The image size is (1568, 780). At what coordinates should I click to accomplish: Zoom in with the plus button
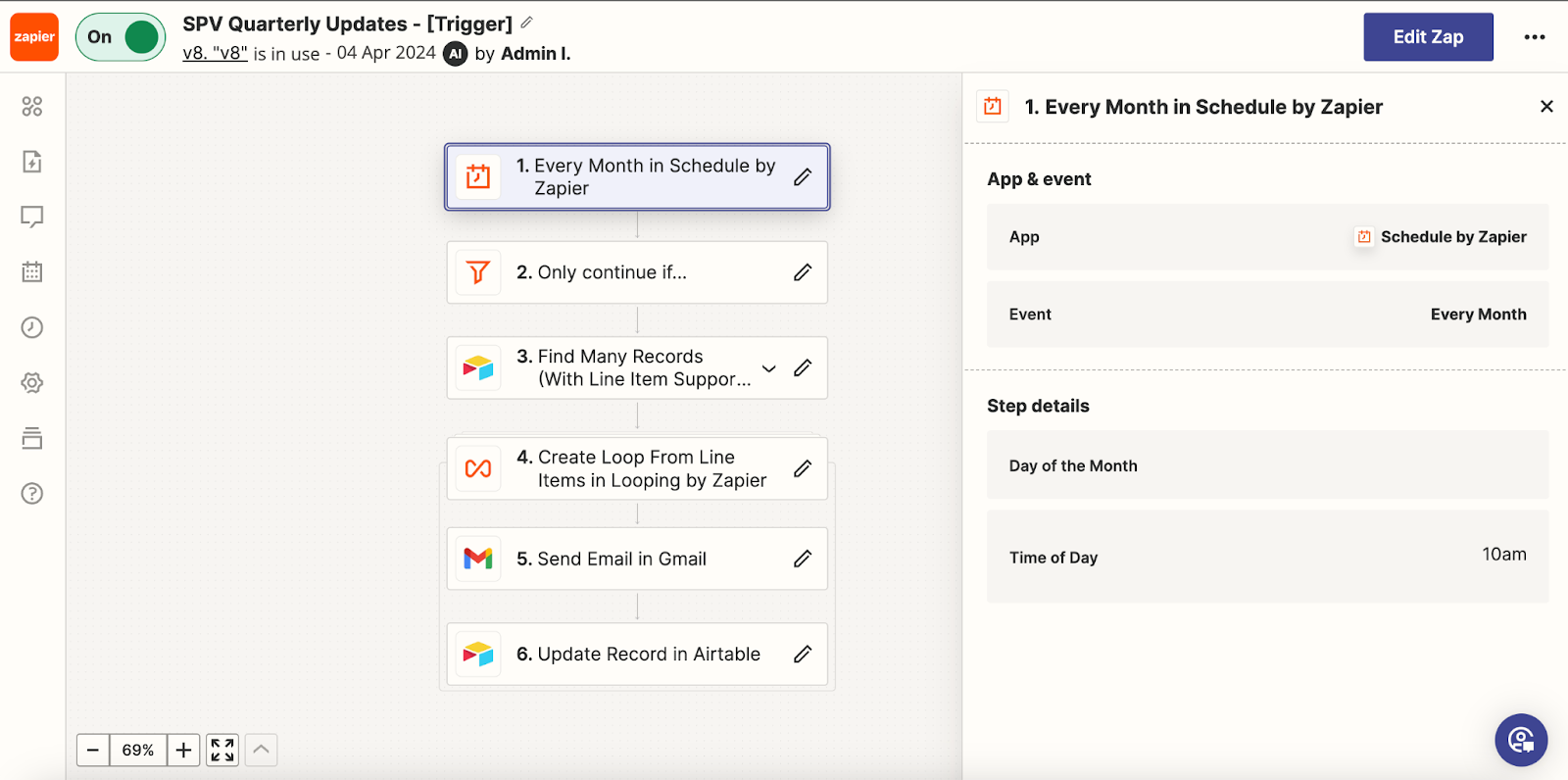[183, 751]
